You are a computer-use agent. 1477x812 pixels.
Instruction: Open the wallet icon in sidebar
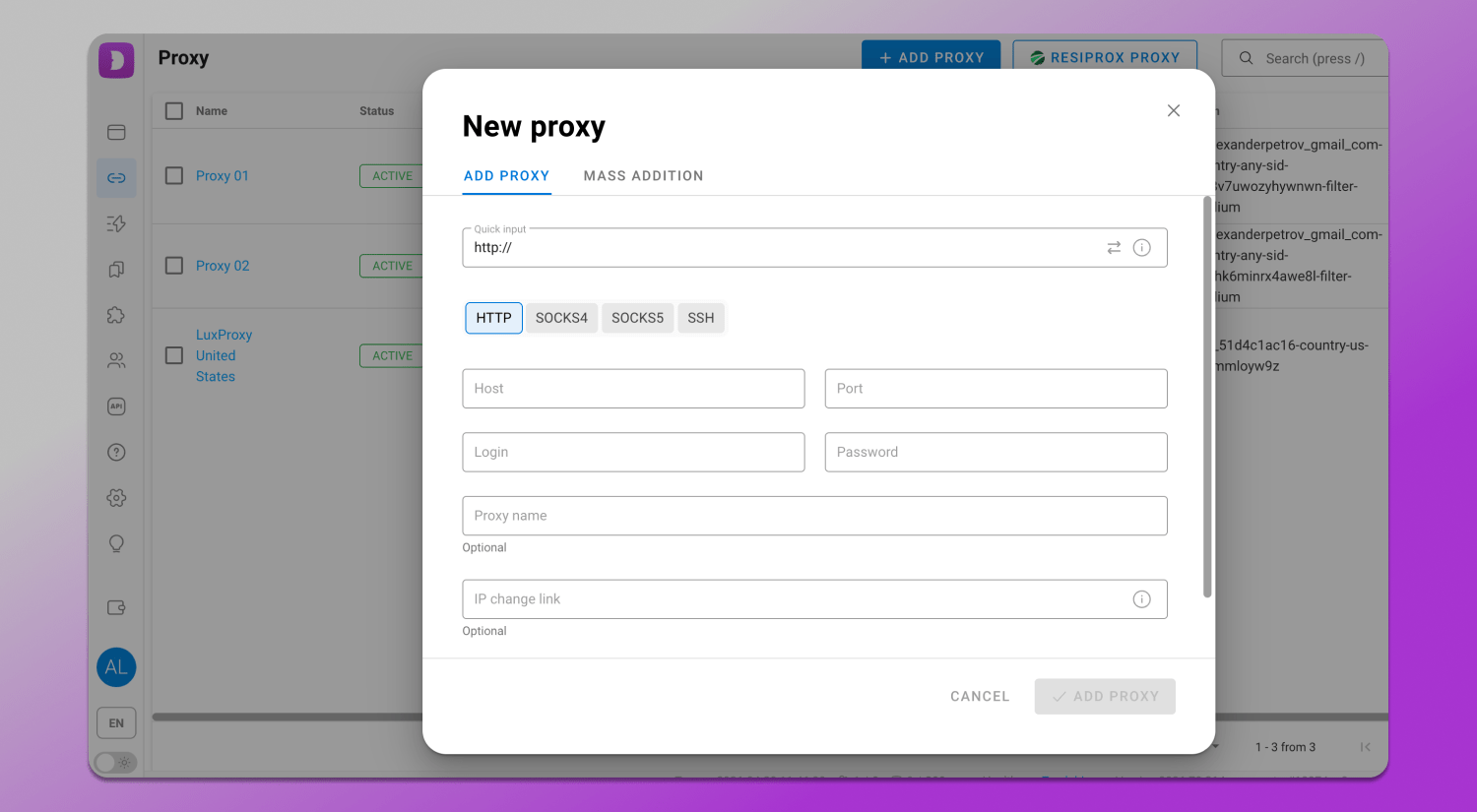coord(116,608)
